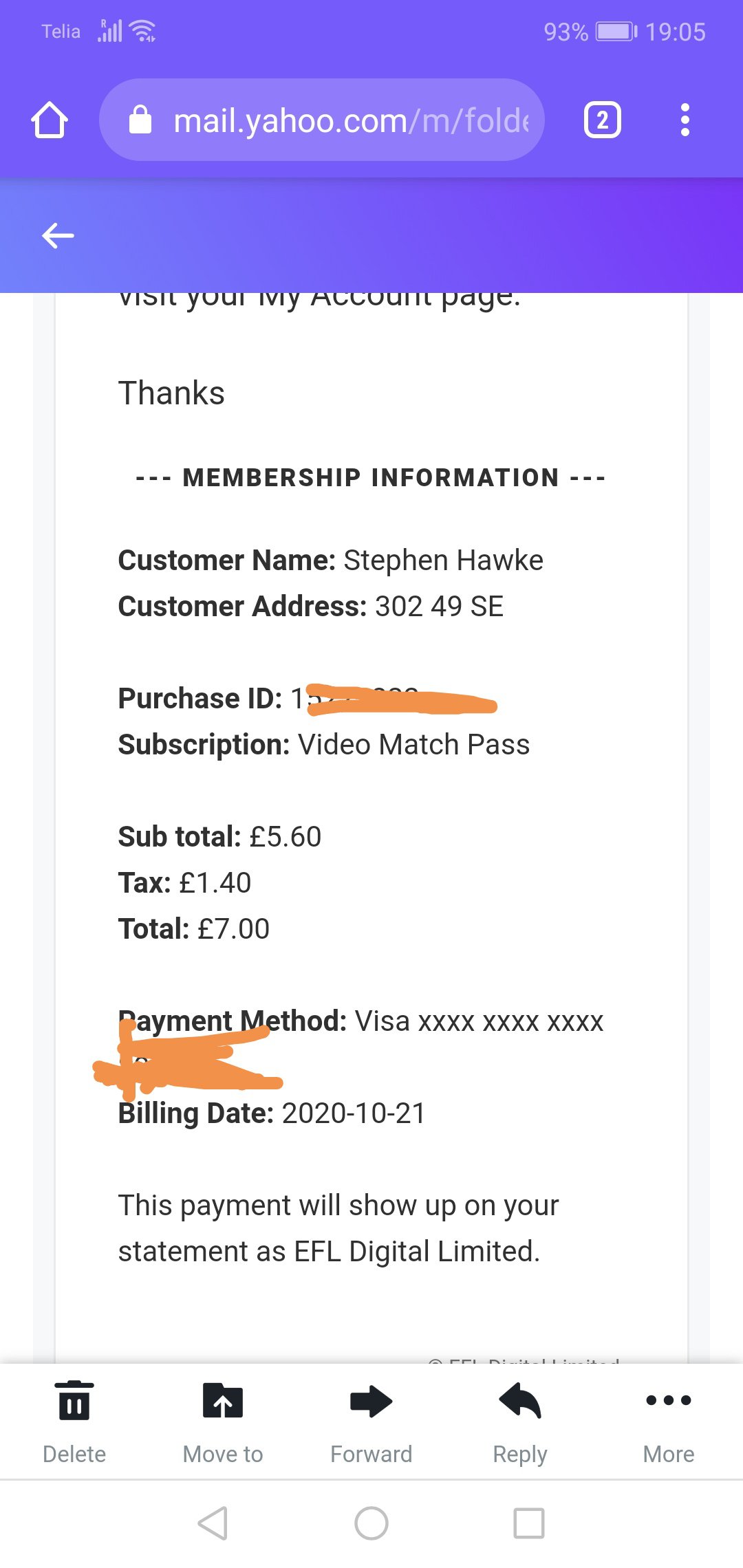Tap the Android recent apps square
This screenshot has width=743, height=1568.
coord(529,1523)
